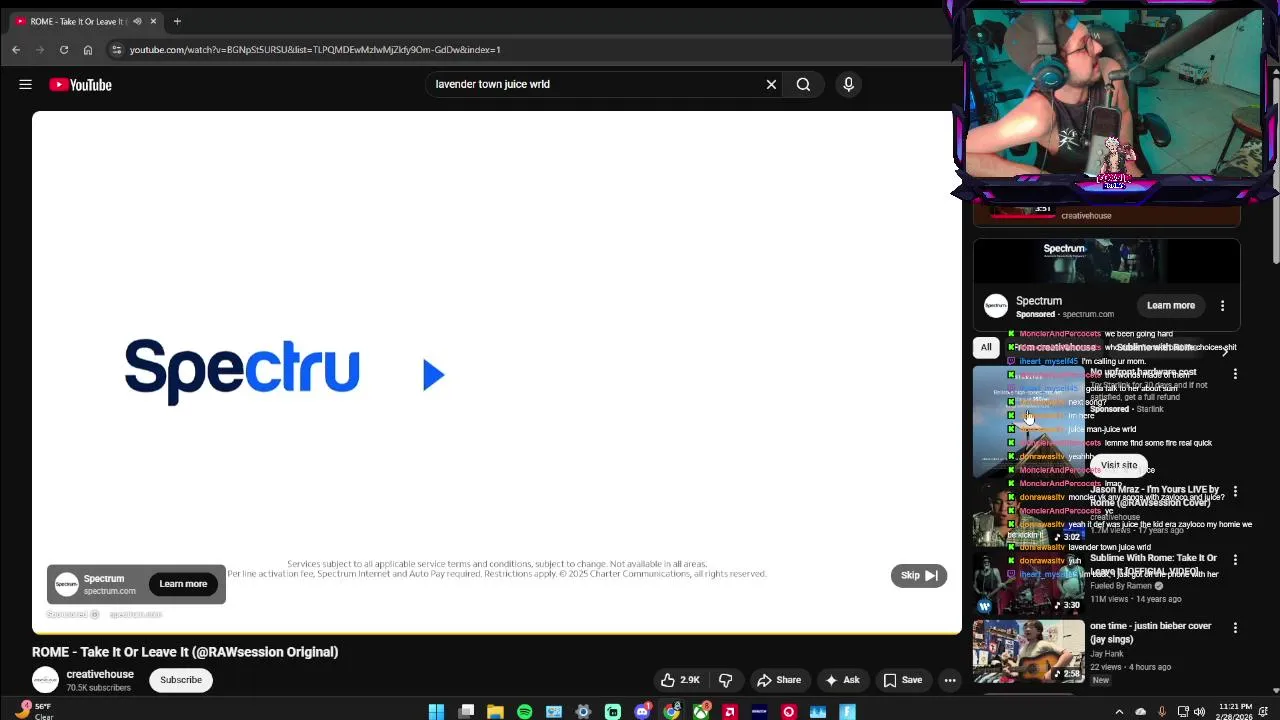Open the one time - justin bieber cover title

pyautogui.click(x=1151, y=632)
